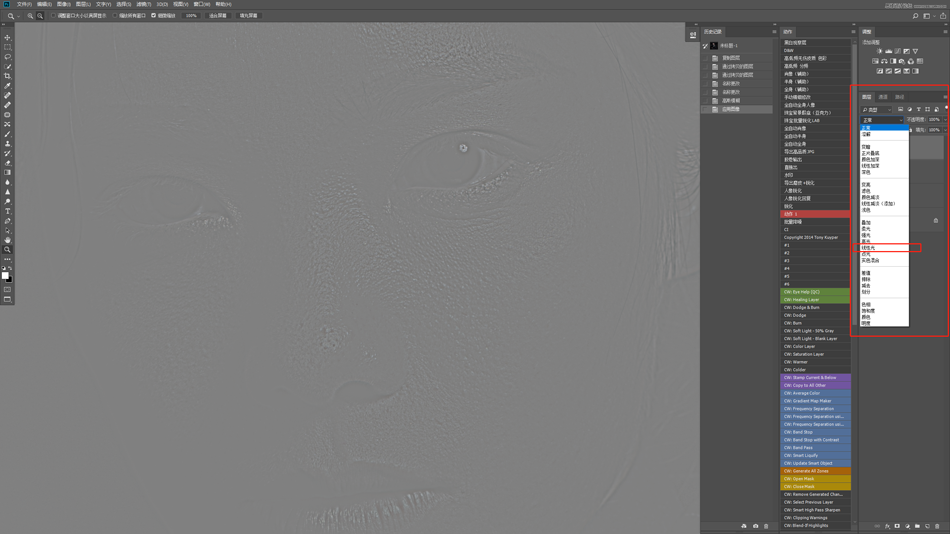Click the foreground color swatch
950x534 pixels.
tap(5, 276)
